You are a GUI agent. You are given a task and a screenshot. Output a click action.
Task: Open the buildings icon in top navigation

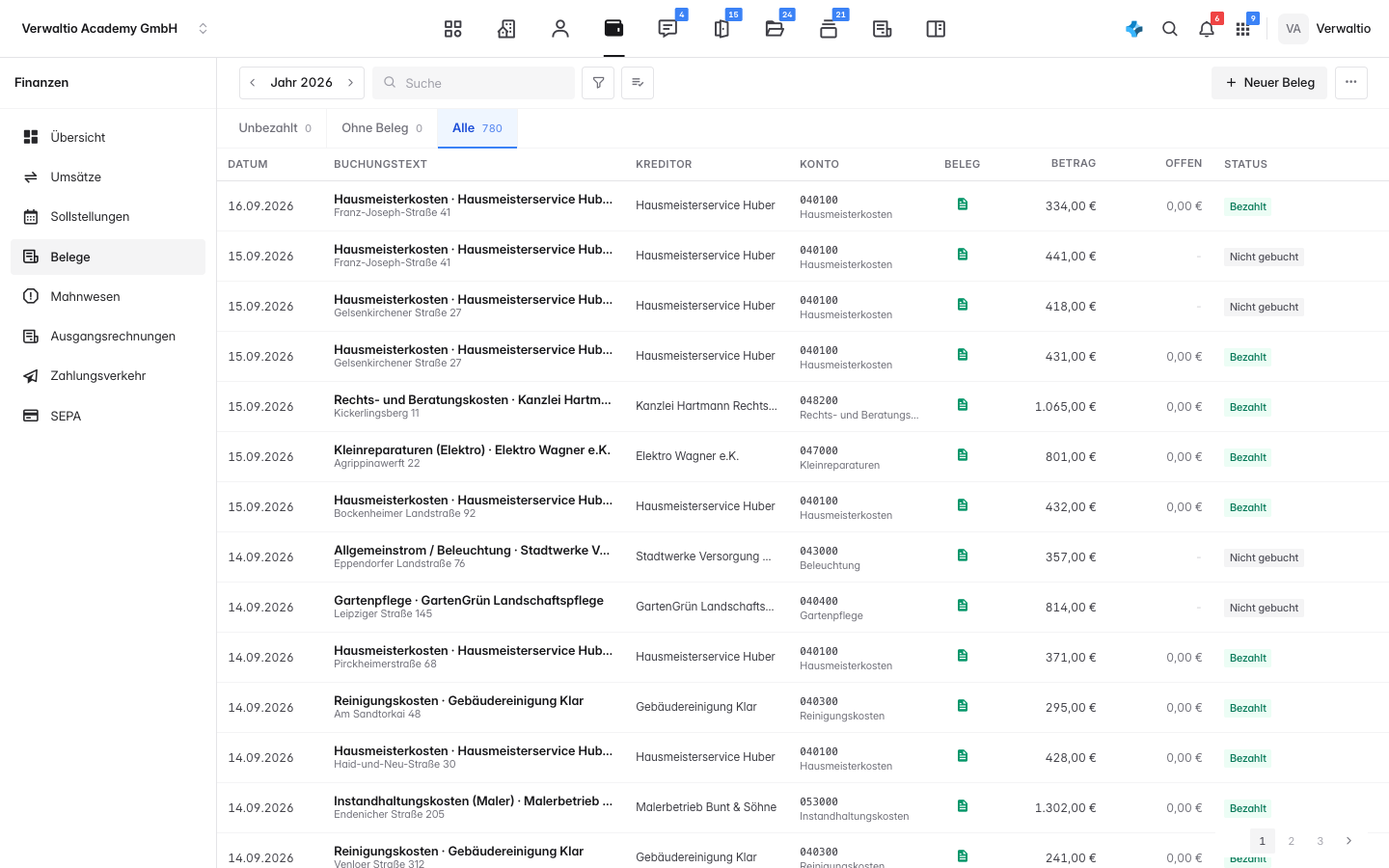coord(506,29)
